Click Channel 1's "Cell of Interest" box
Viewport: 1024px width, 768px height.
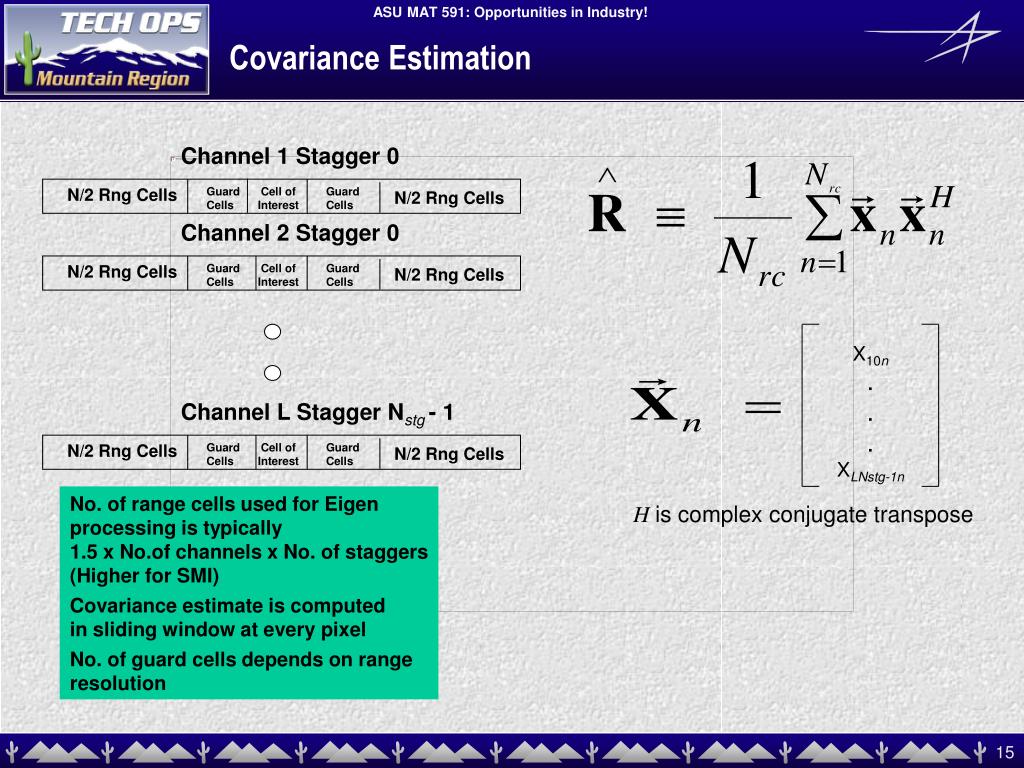coord(278,197)
